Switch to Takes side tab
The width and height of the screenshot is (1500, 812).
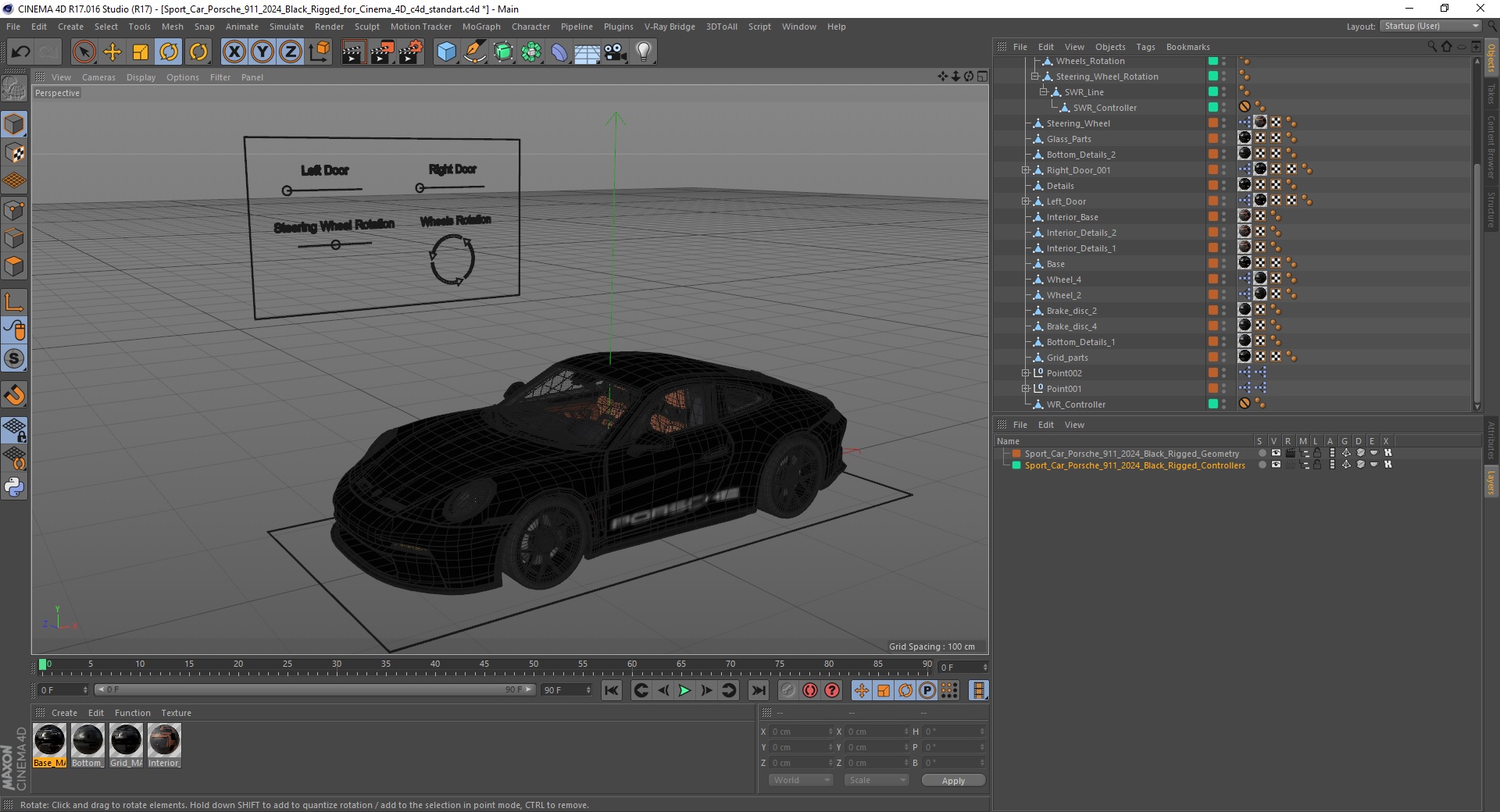(x=1491, y=94)
